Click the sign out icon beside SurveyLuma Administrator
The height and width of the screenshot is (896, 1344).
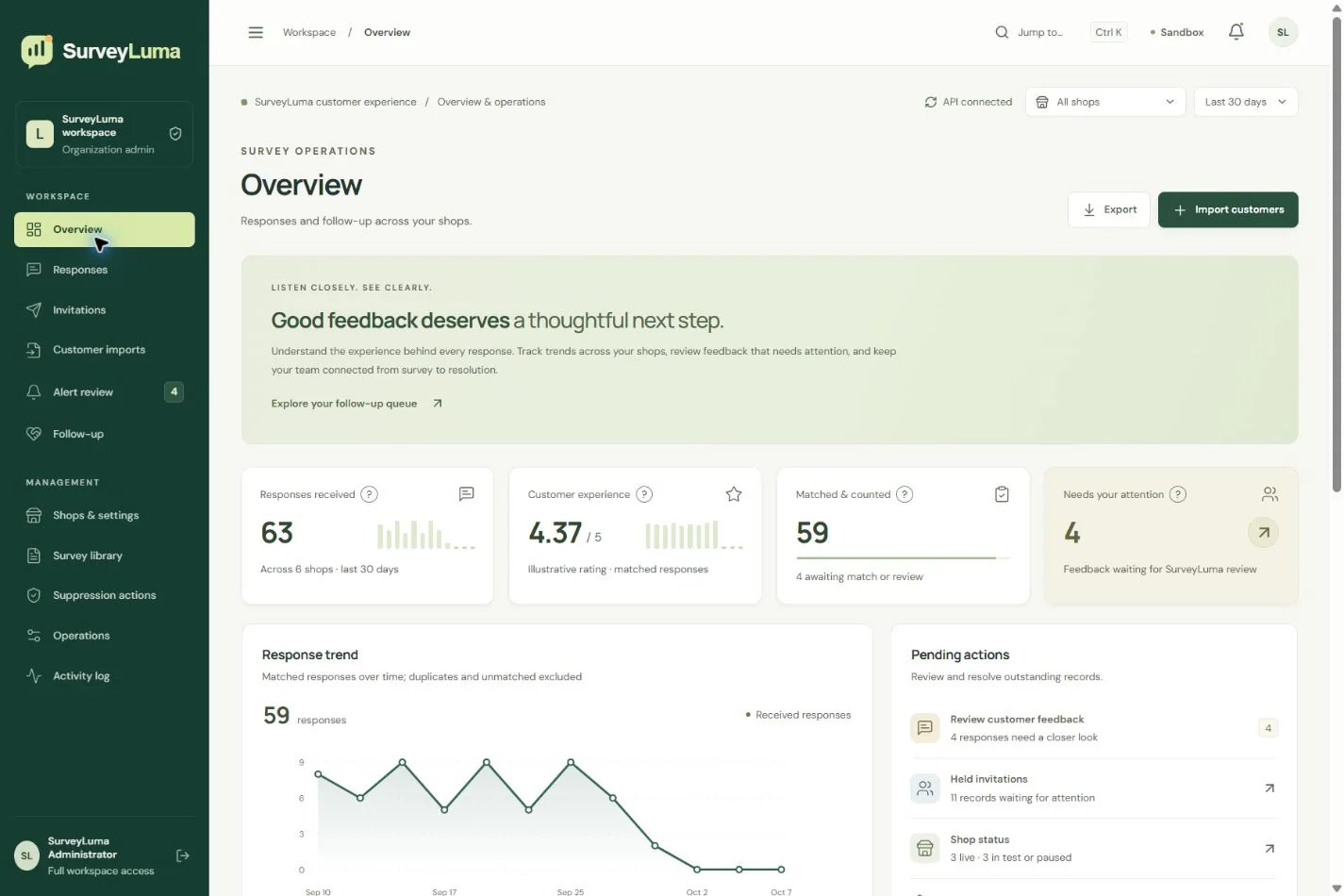pos(183,855)
